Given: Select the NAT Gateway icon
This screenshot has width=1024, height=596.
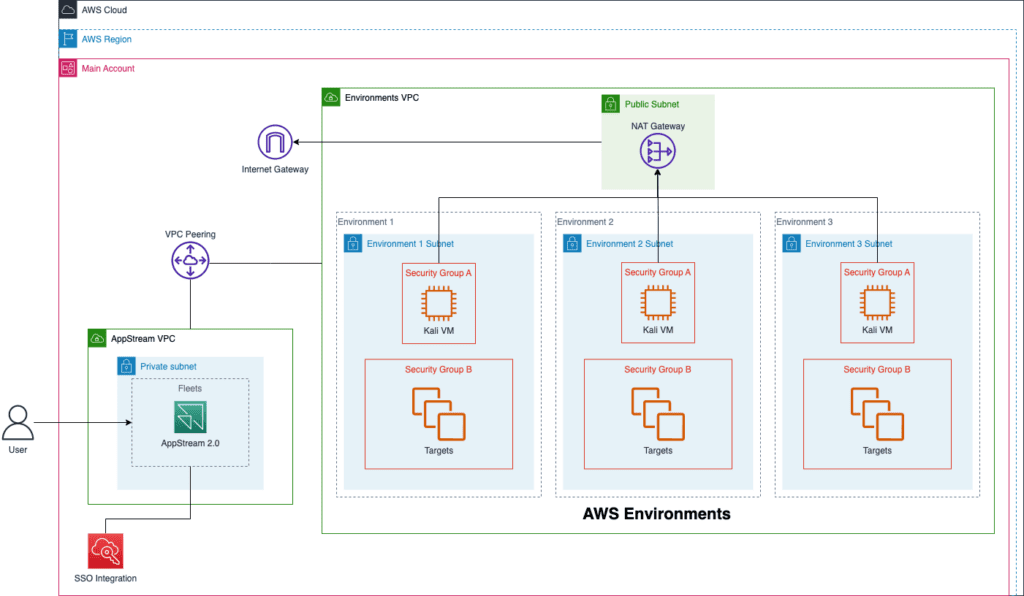Looking at the screenshot, I should click(657, 150).
